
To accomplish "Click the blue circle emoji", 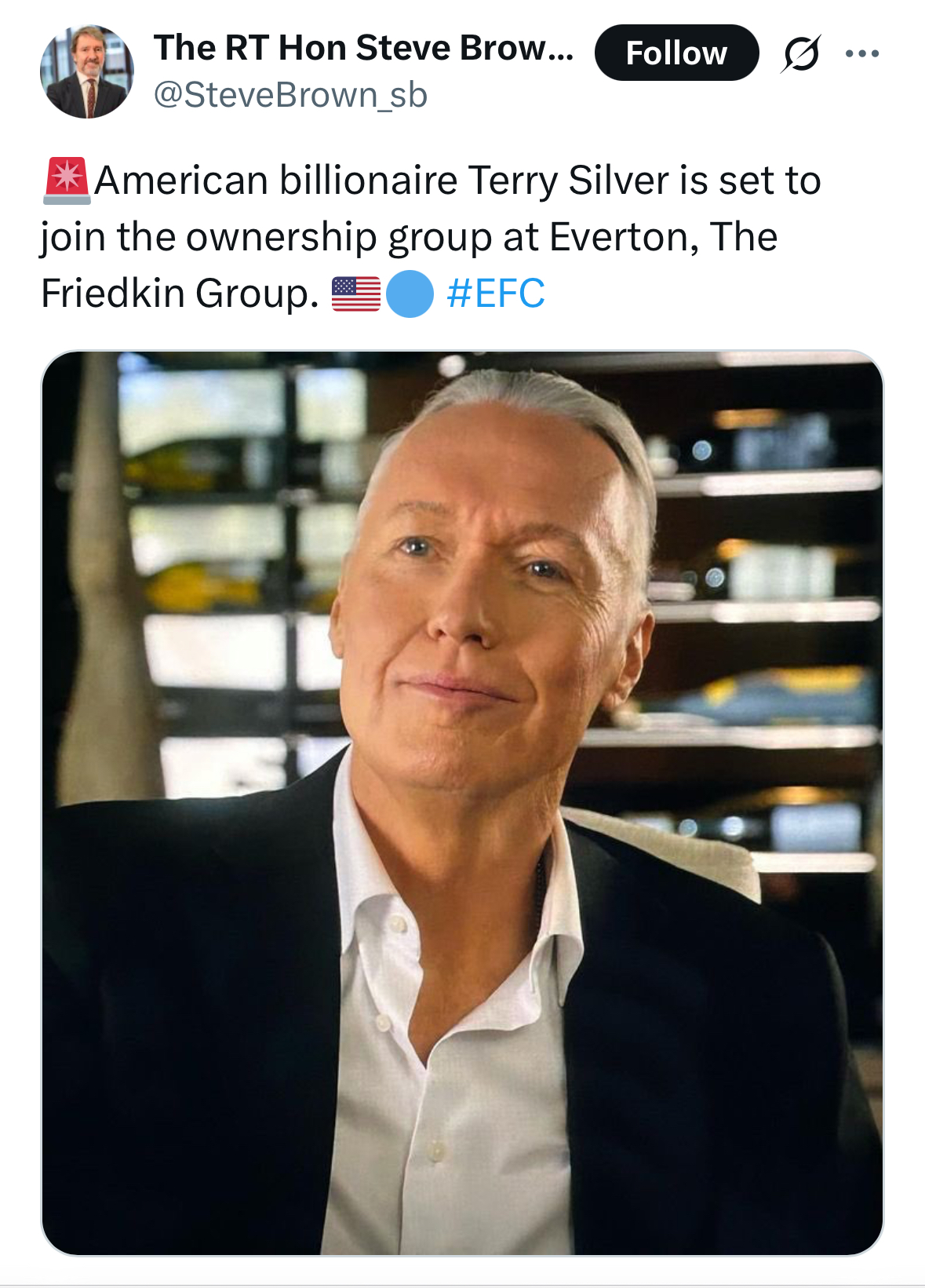I will [410, 294].
